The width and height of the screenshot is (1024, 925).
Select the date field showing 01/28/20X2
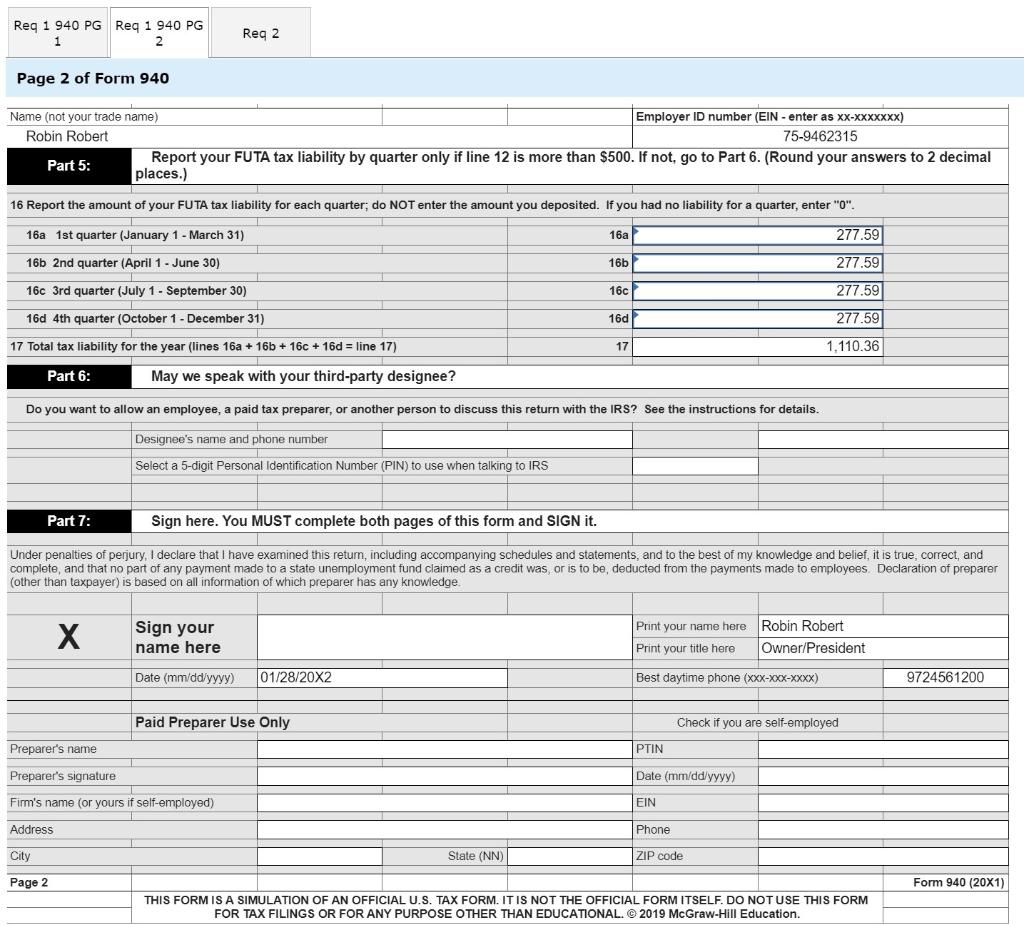click(380, 676)
